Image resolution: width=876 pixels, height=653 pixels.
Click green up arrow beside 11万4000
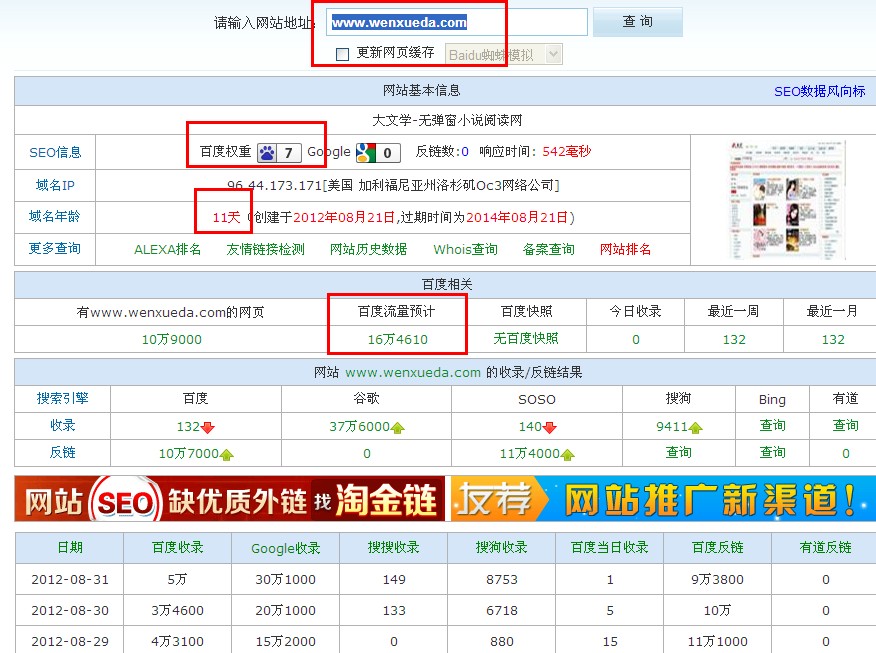(568, 455)
